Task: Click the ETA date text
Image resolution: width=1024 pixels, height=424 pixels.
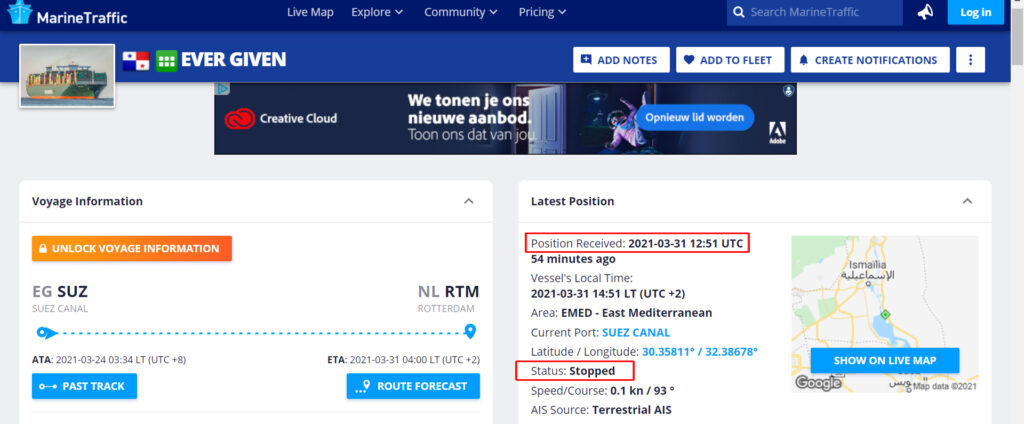Action: (x=415, y=360)
